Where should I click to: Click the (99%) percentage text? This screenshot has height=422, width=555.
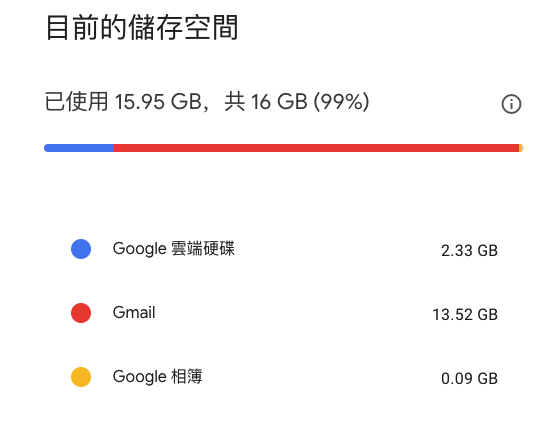click(x=341, y=102)
